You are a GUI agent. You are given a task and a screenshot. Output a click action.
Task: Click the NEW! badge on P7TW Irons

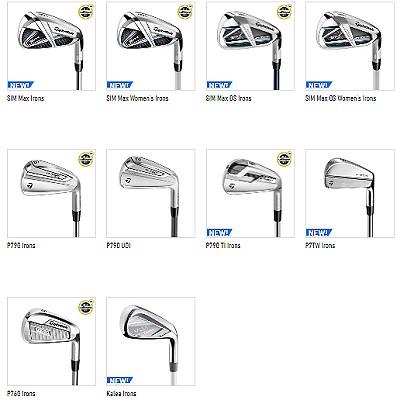pyautogui.click(x=319, y=232)
